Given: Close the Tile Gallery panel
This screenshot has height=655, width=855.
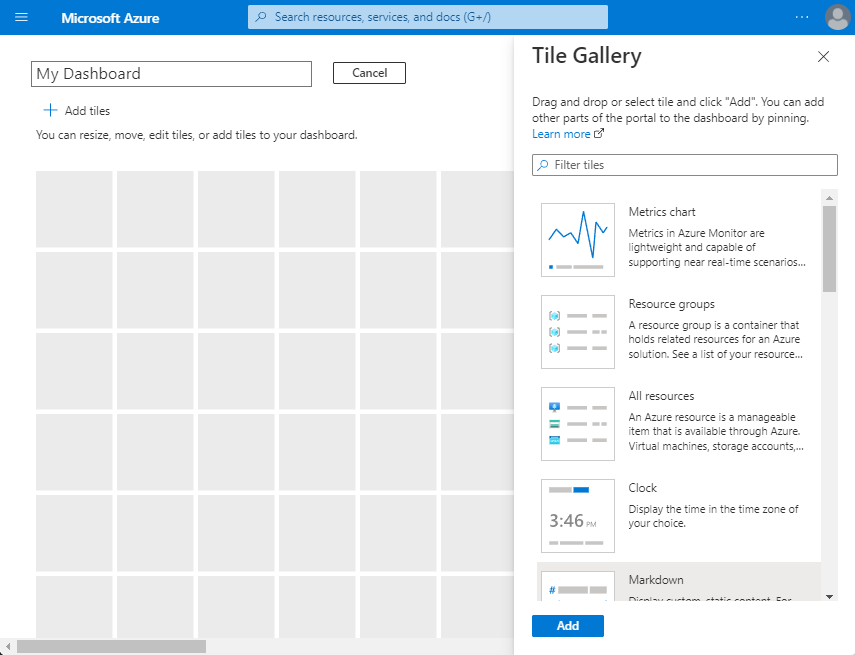Looking at the screenshot, I should [x=823, y=56].
